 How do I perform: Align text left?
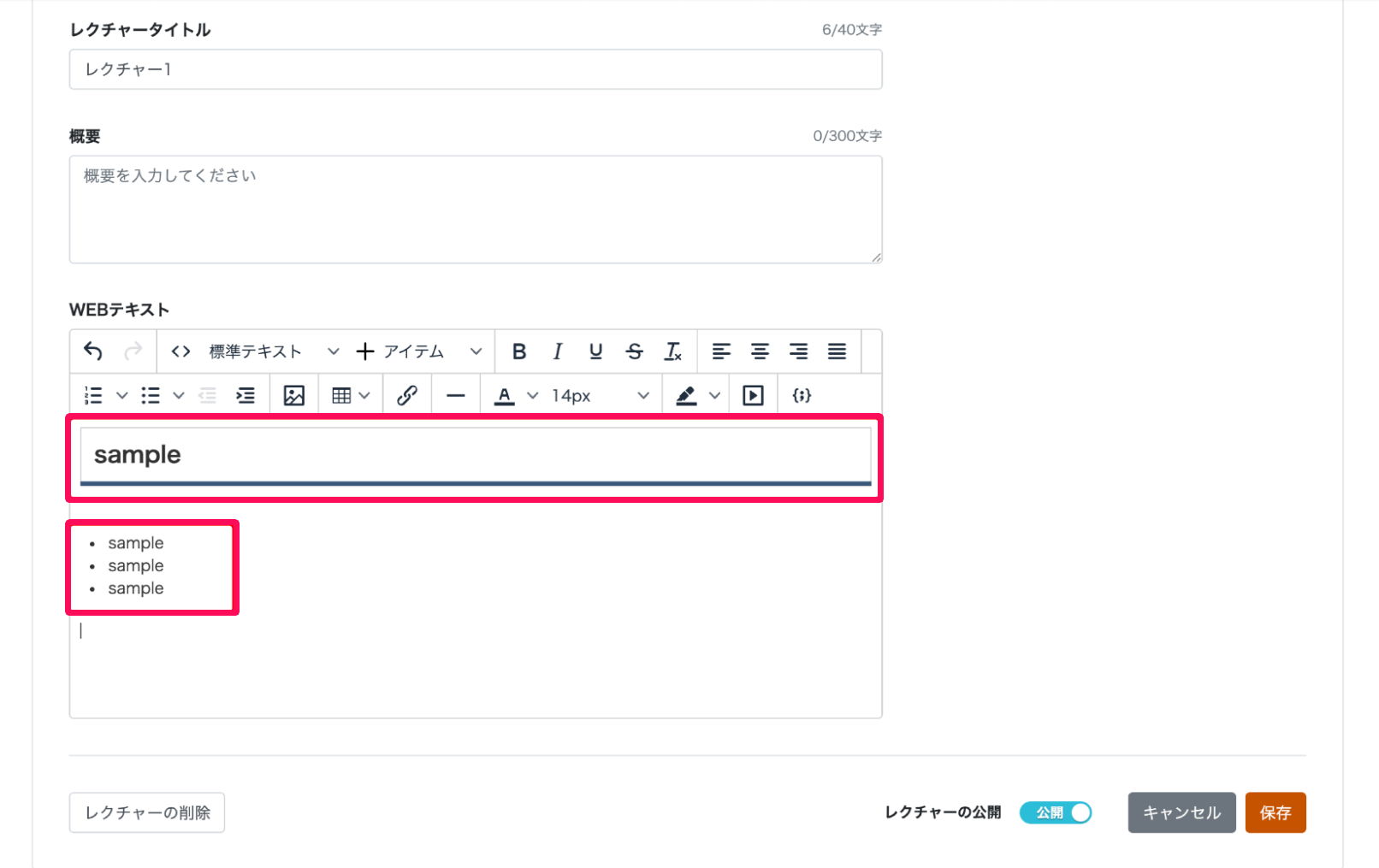pos(721,351)
